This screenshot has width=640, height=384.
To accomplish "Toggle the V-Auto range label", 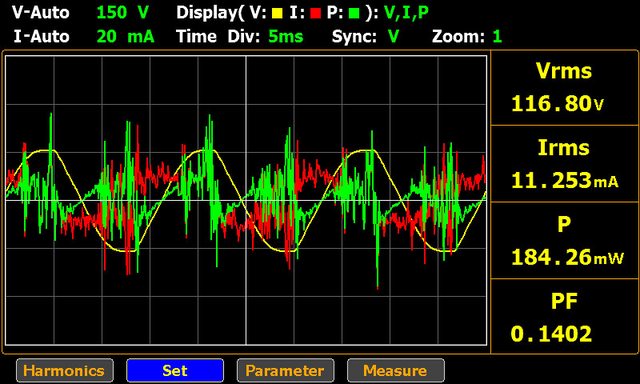I will coord(40,13).
